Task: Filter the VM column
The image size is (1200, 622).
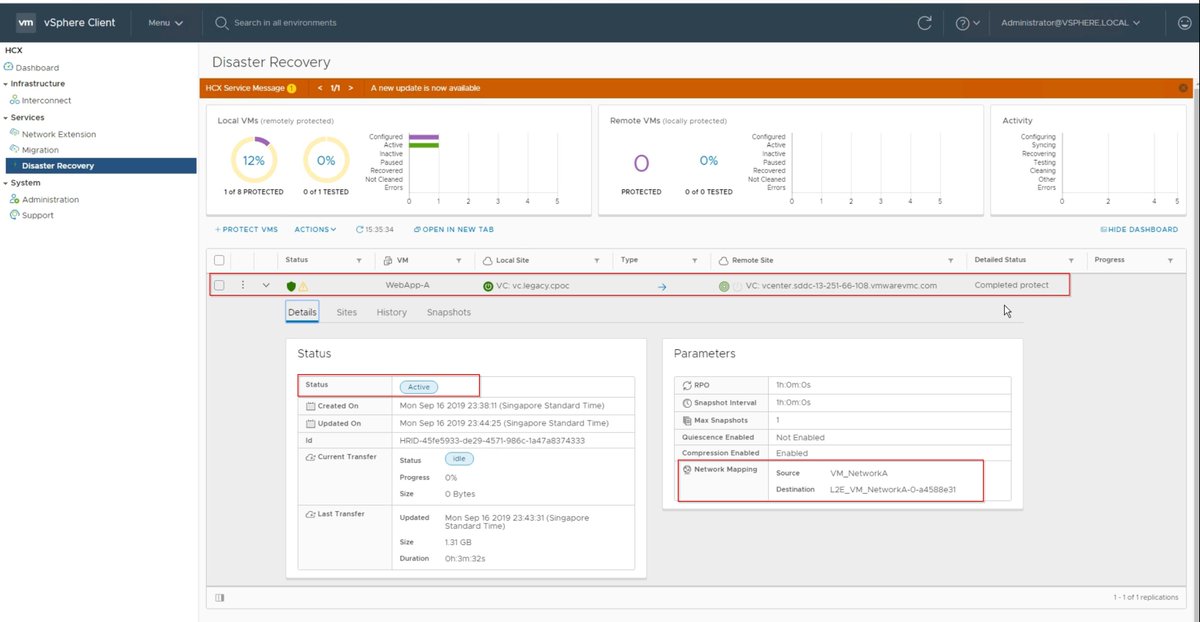Action: [x=459, y=260]
